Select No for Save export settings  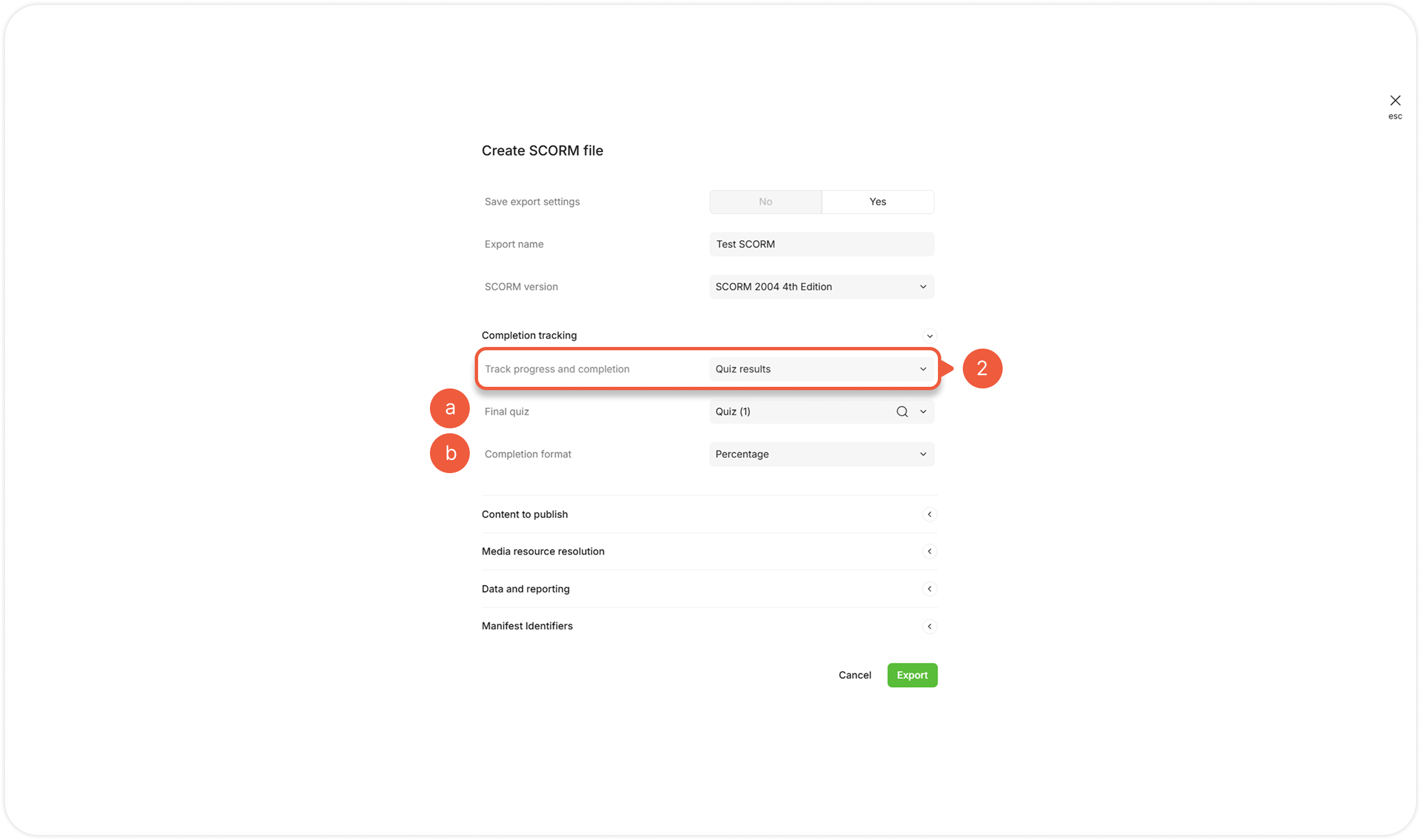765,202
